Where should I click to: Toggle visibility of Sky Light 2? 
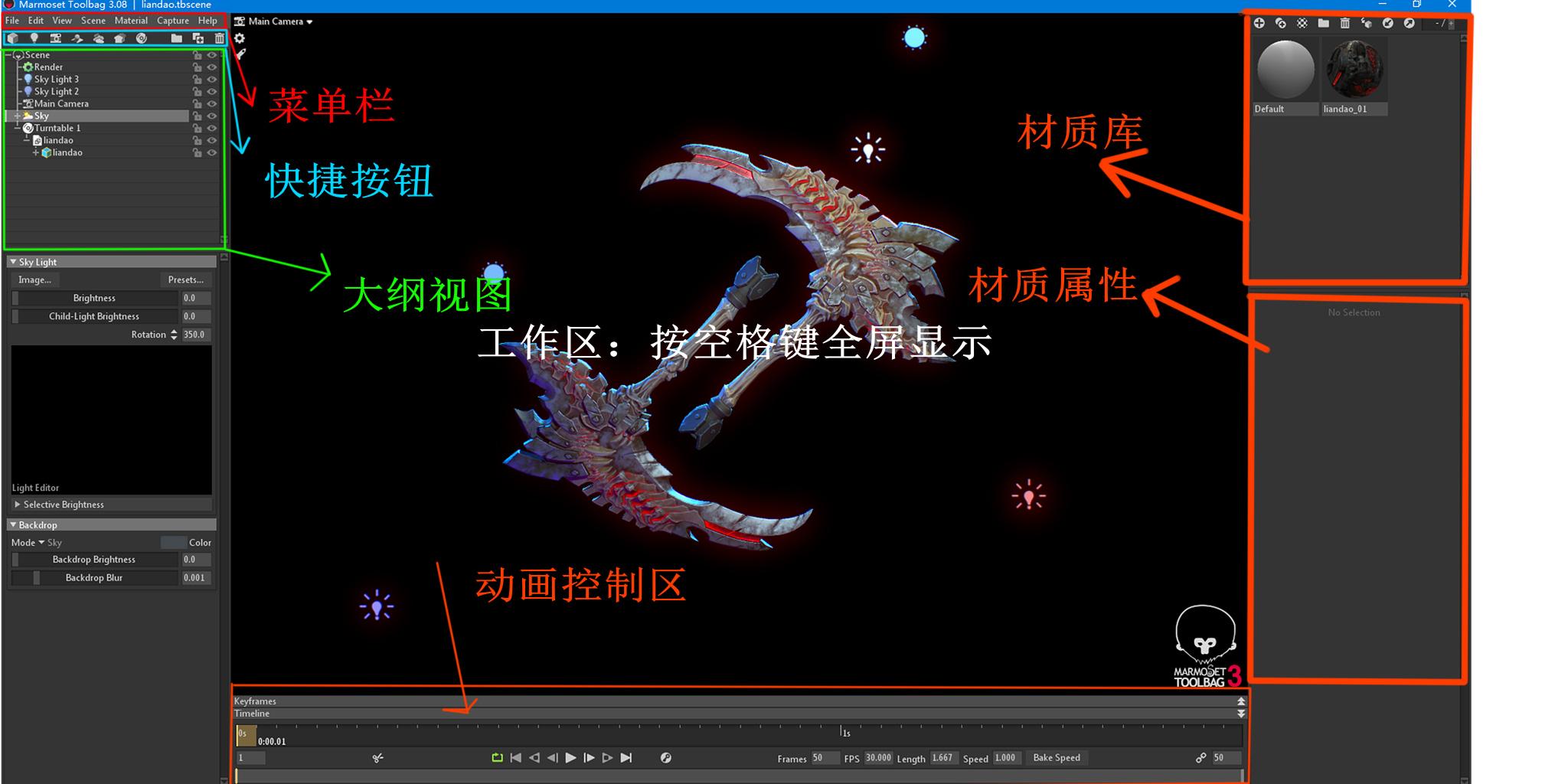[x=212, y=92]
